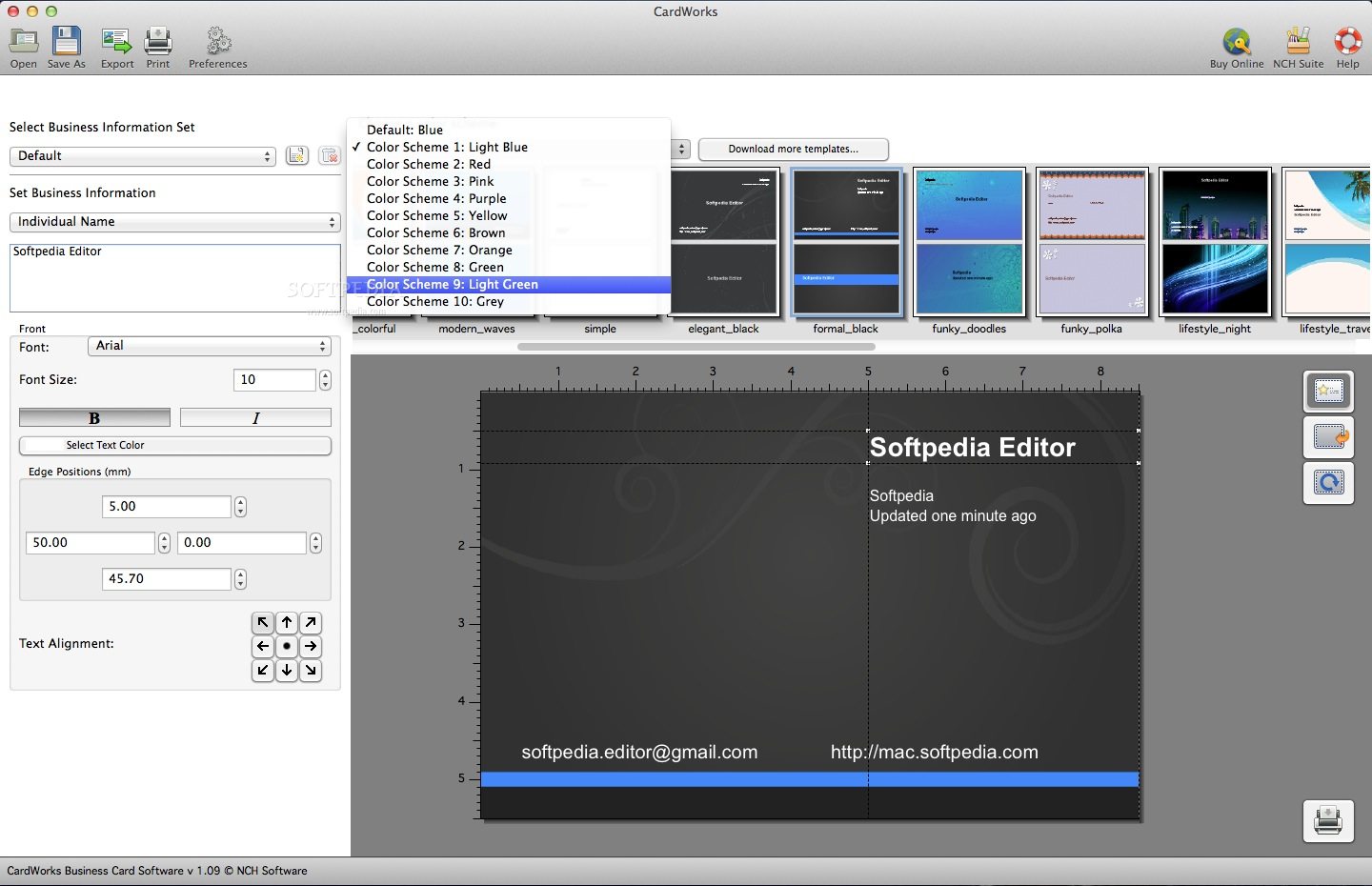
Task: Click the flip card side icon
Action: (1328, 437)
